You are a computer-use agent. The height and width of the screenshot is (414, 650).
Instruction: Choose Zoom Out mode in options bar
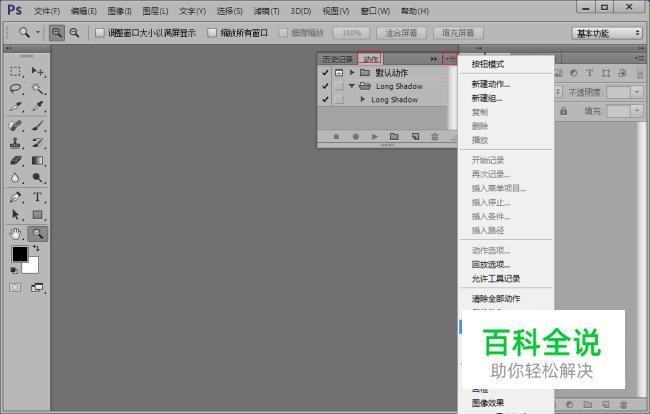(x=74, y=33)
